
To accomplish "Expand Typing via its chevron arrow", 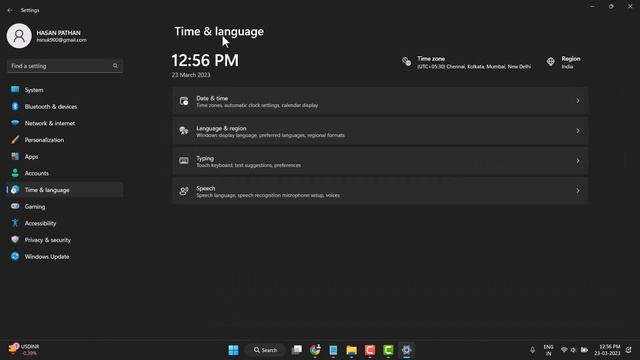I will 578,161.
